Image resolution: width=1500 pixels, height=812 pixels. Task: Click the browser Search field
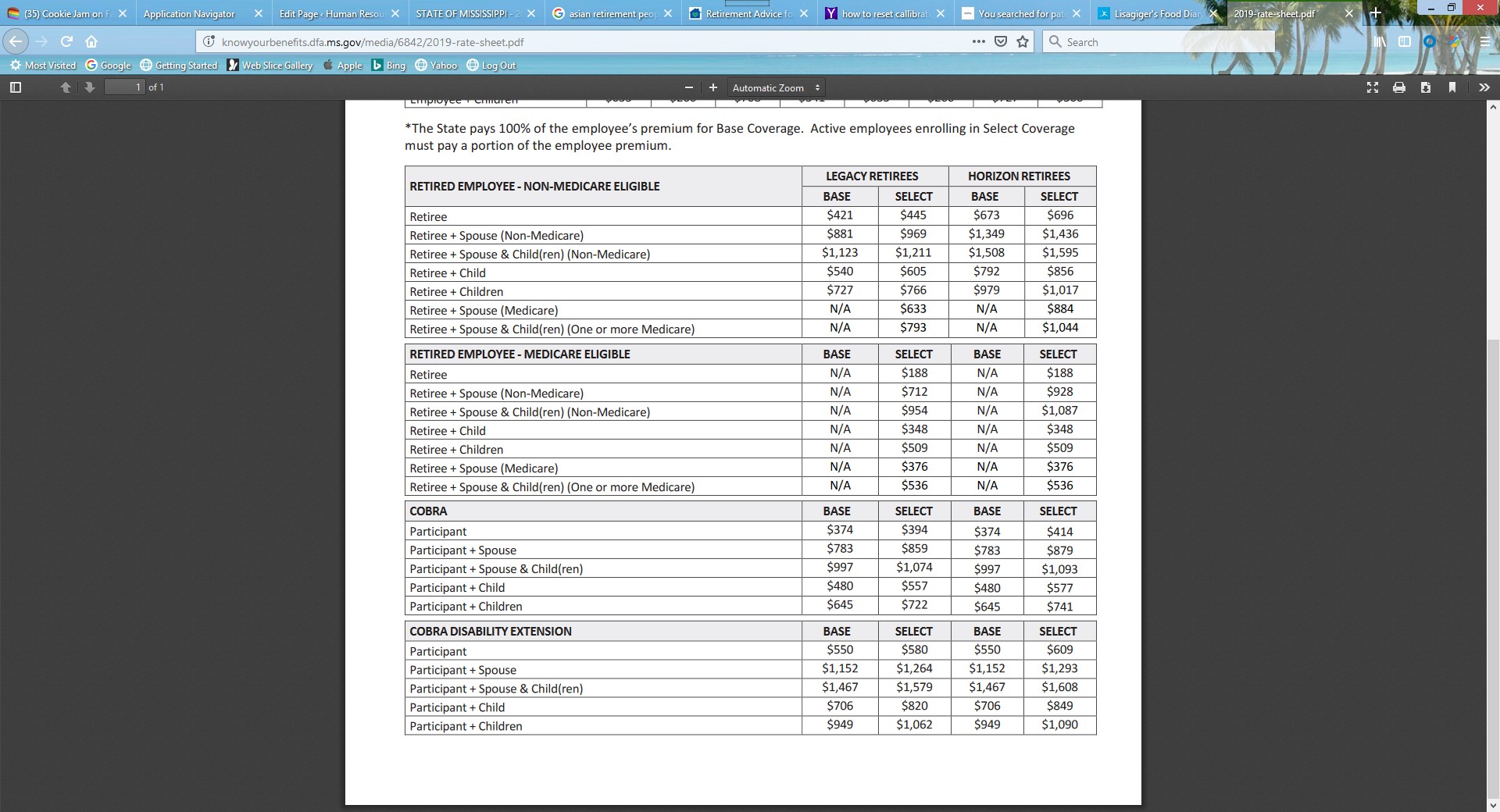(1158, 41)
